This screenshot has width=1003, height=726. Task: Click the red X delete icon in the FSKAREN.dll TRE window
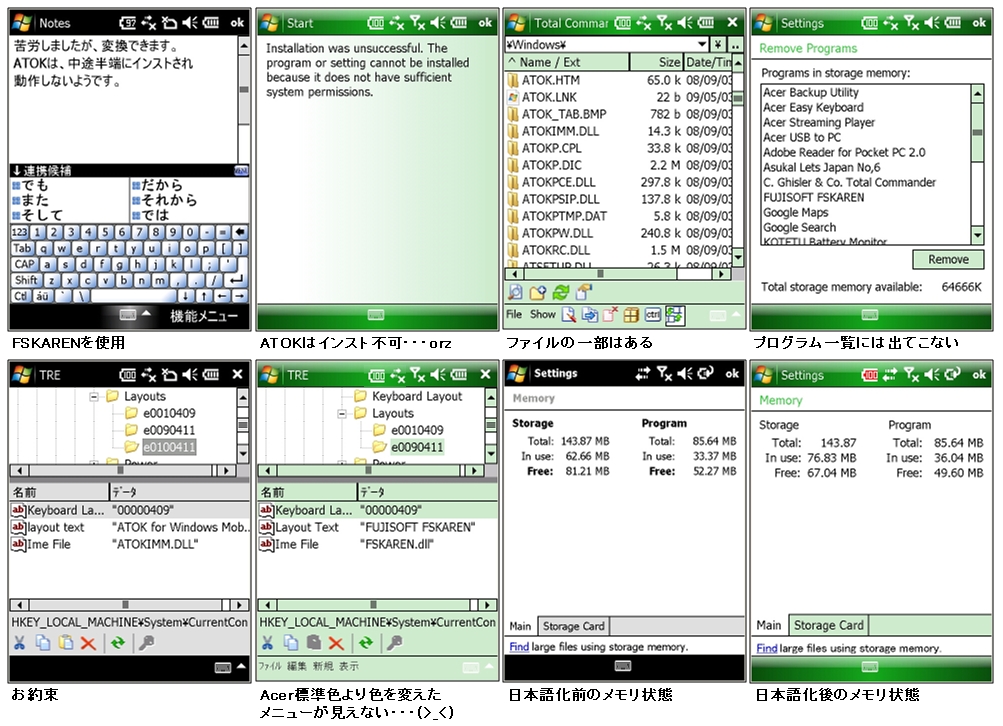click(x=336, y=643)
